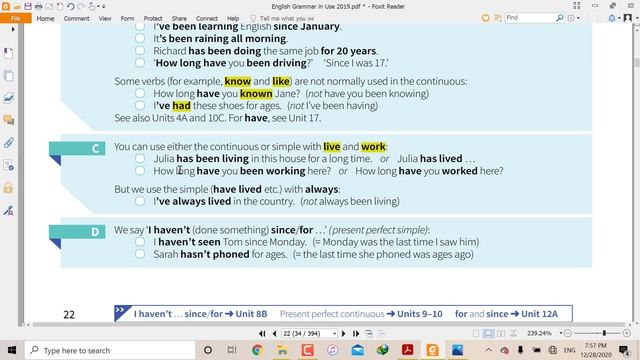Go to the first page

262,333
